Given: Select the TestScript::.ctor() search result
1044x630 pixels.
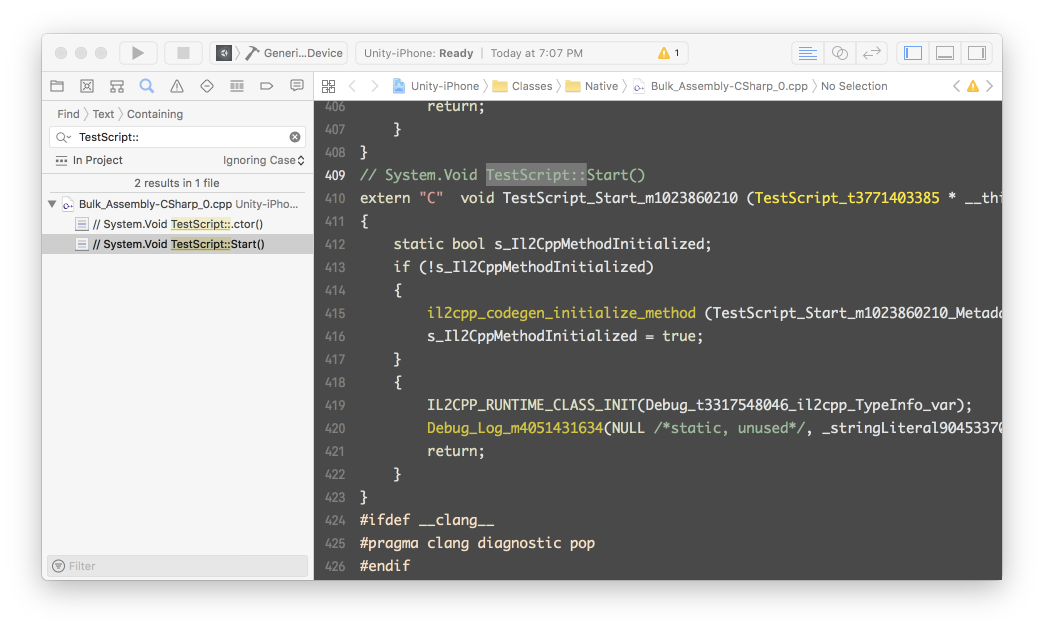Looking at the screenshot, I should 177,224.
